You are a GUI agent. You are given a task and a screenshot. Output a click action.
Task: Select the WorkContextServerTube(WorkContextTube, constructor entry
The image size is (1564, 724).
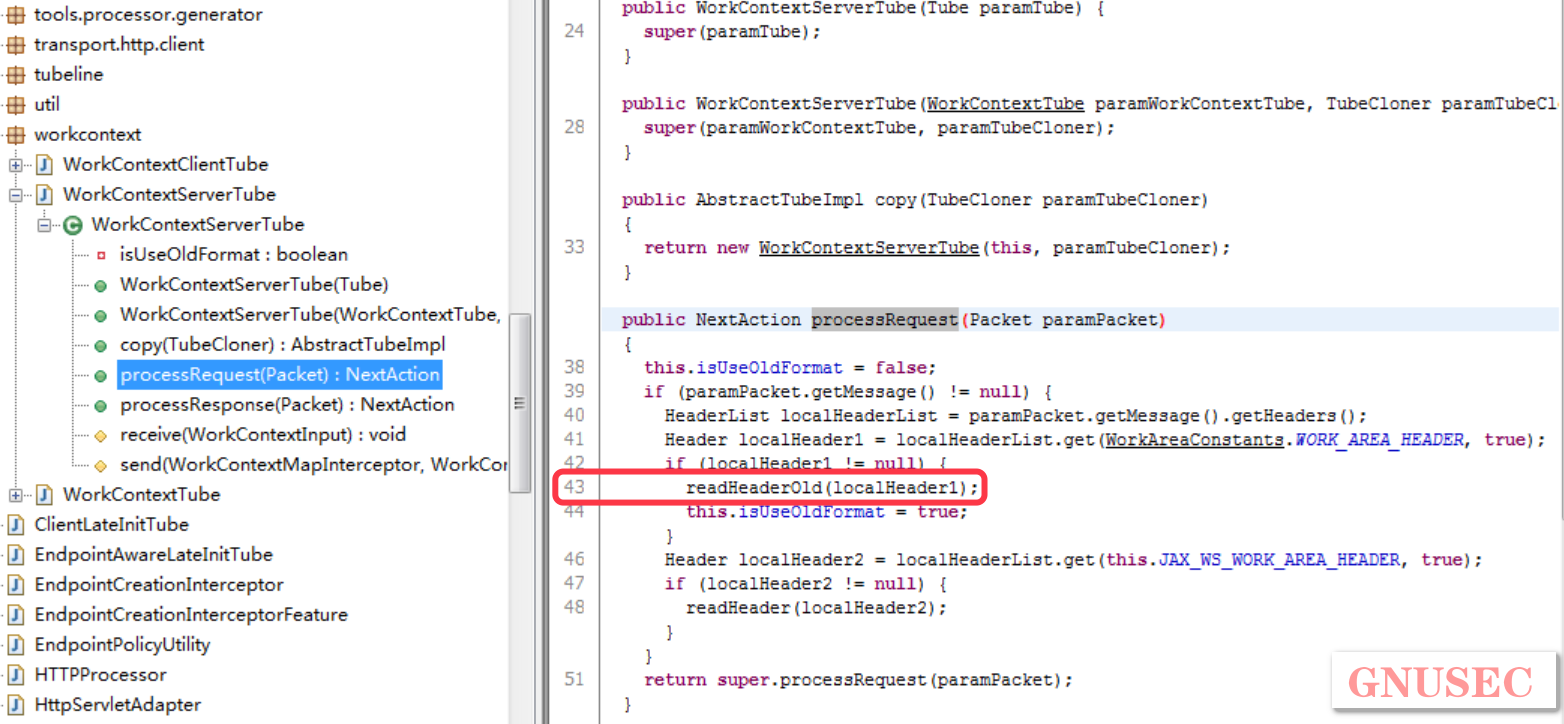point(310,315)
